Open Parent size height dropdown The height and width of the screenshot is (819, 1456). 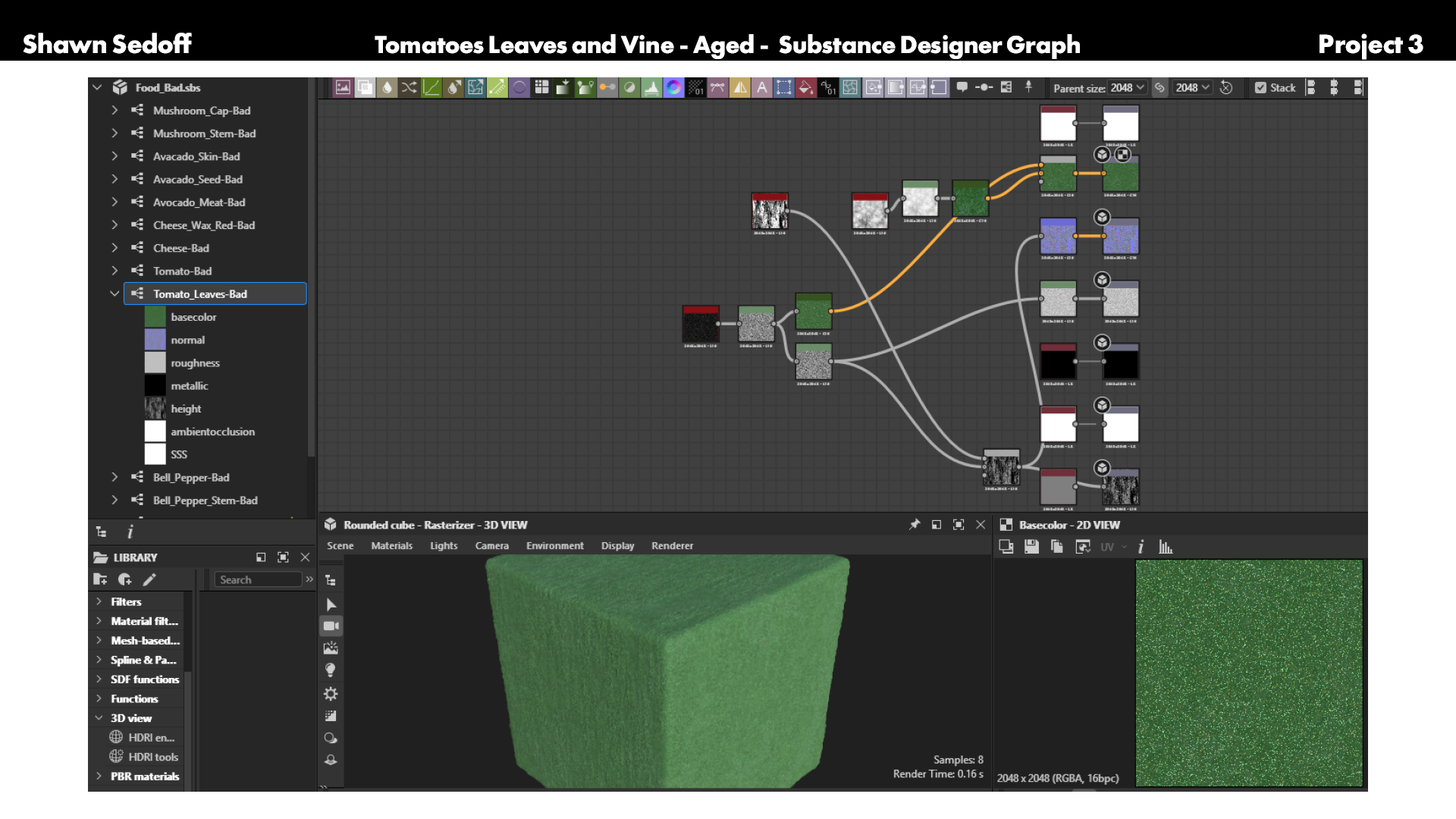coord(1193,88)
